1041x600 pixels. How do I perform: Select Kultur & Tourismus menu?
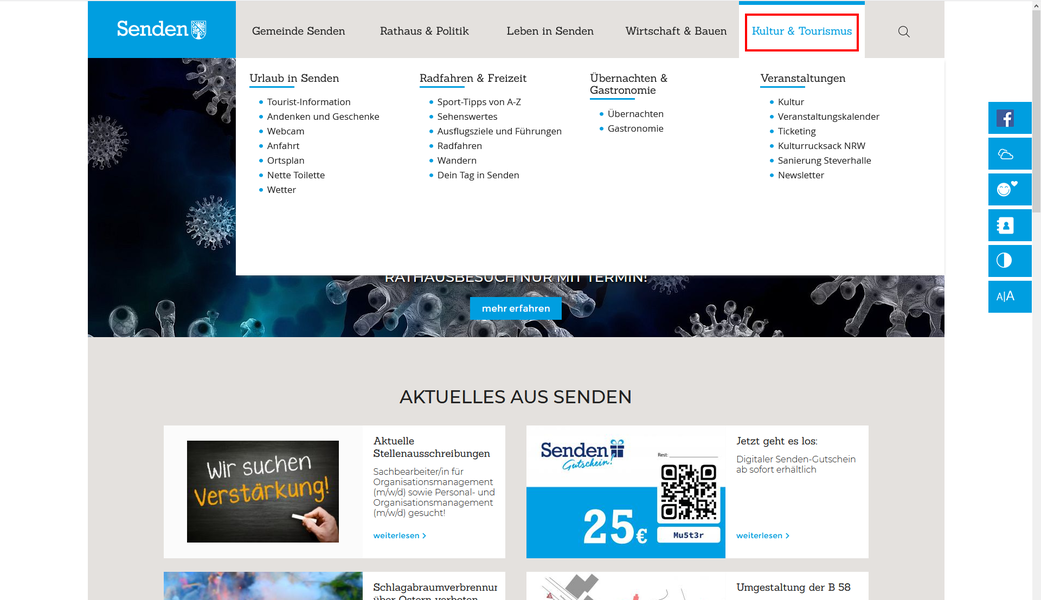[801, 31]
